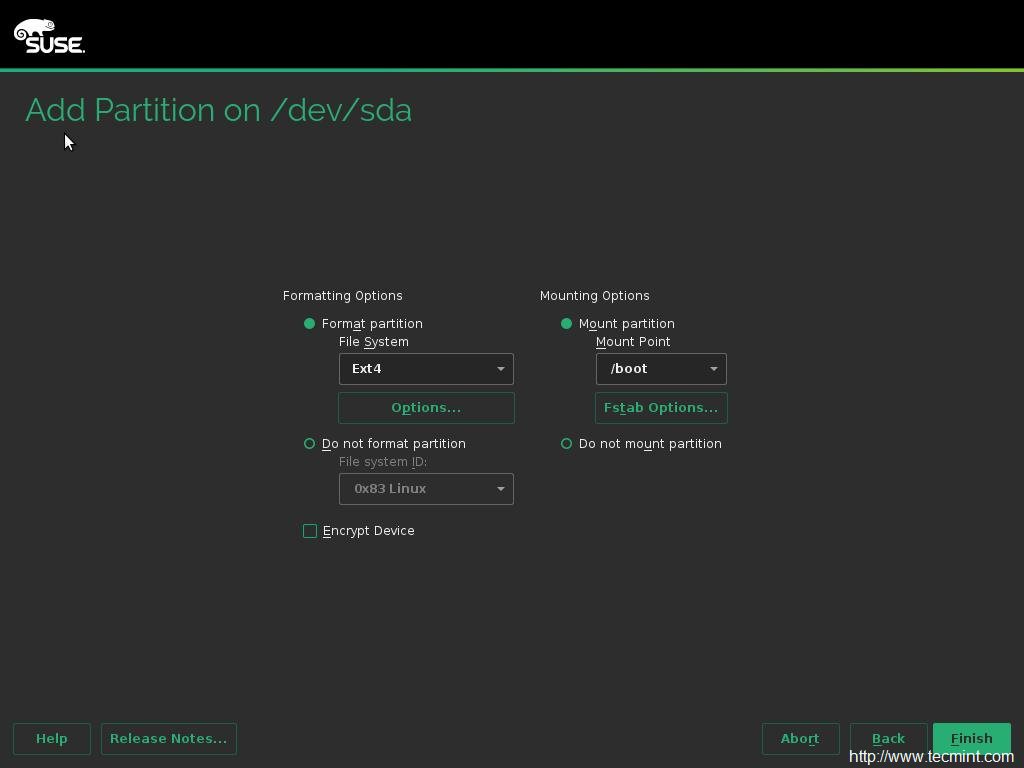The image size is (1024, 768).
Task: View the Release Notes...
Action: coord(168,739)
